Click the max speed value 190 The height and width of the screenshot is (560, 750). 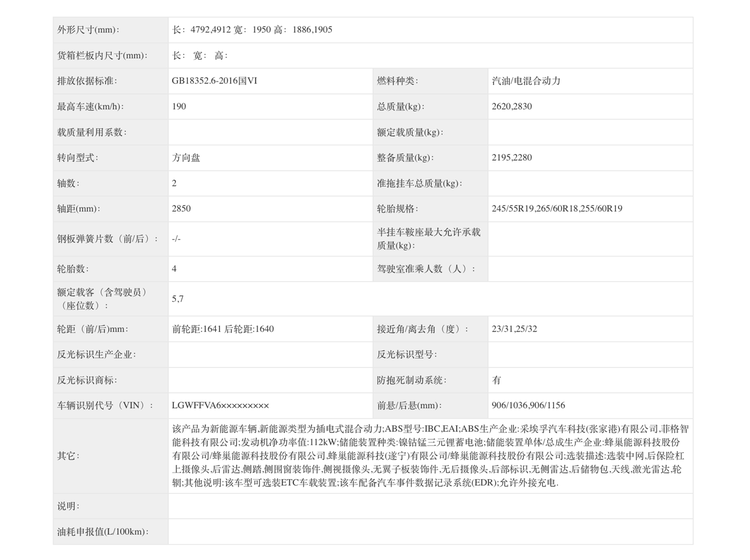click(x=179, y=106)
